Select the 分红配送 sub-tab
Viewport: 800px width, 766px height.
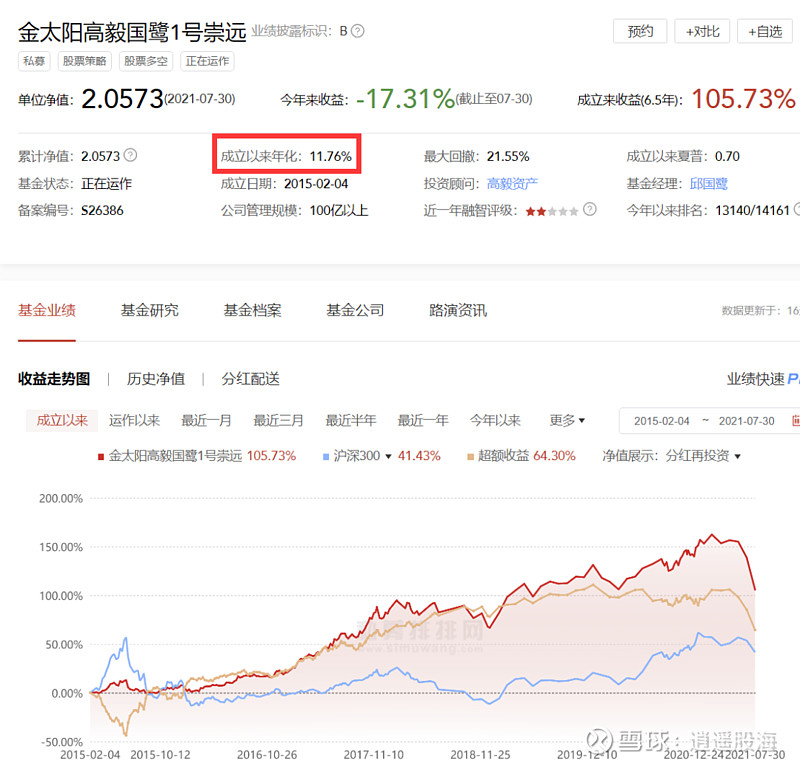251,379
